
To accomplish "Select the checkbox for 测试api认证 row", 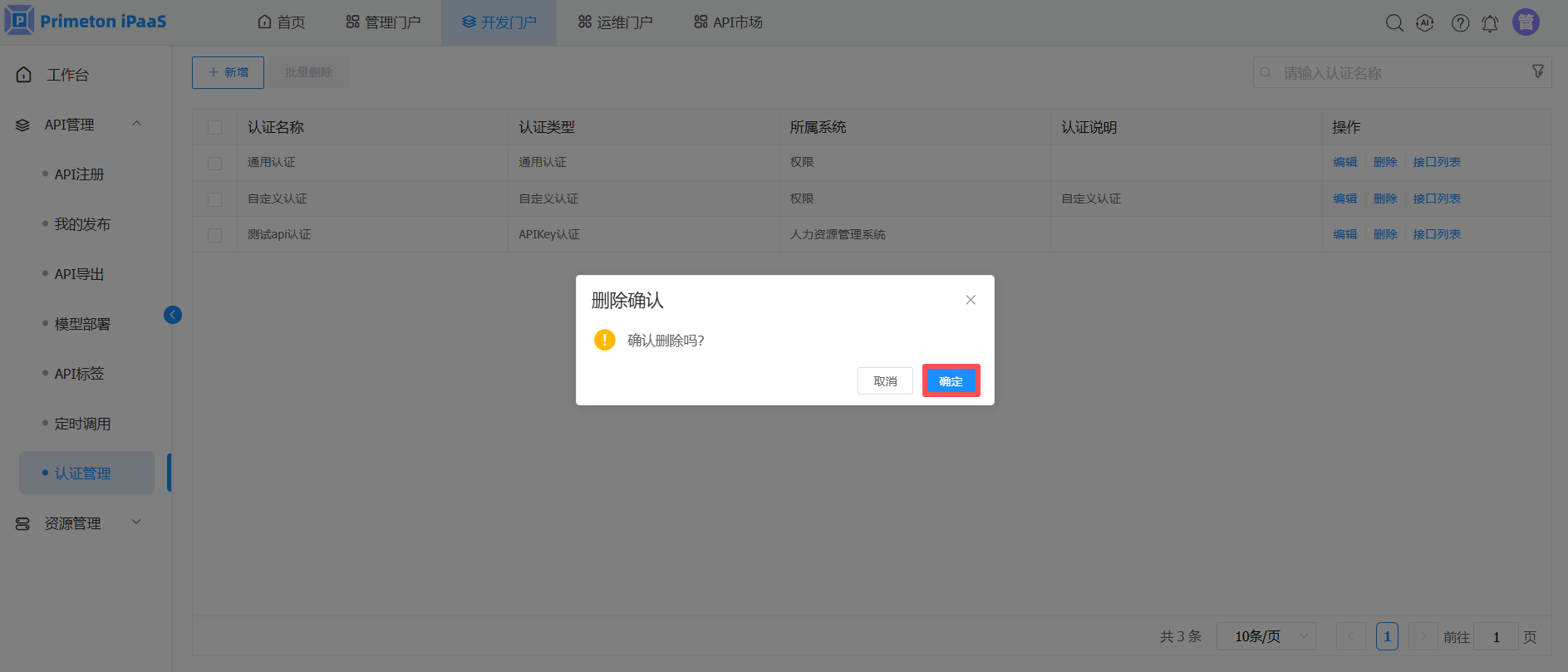I will 215,235.
